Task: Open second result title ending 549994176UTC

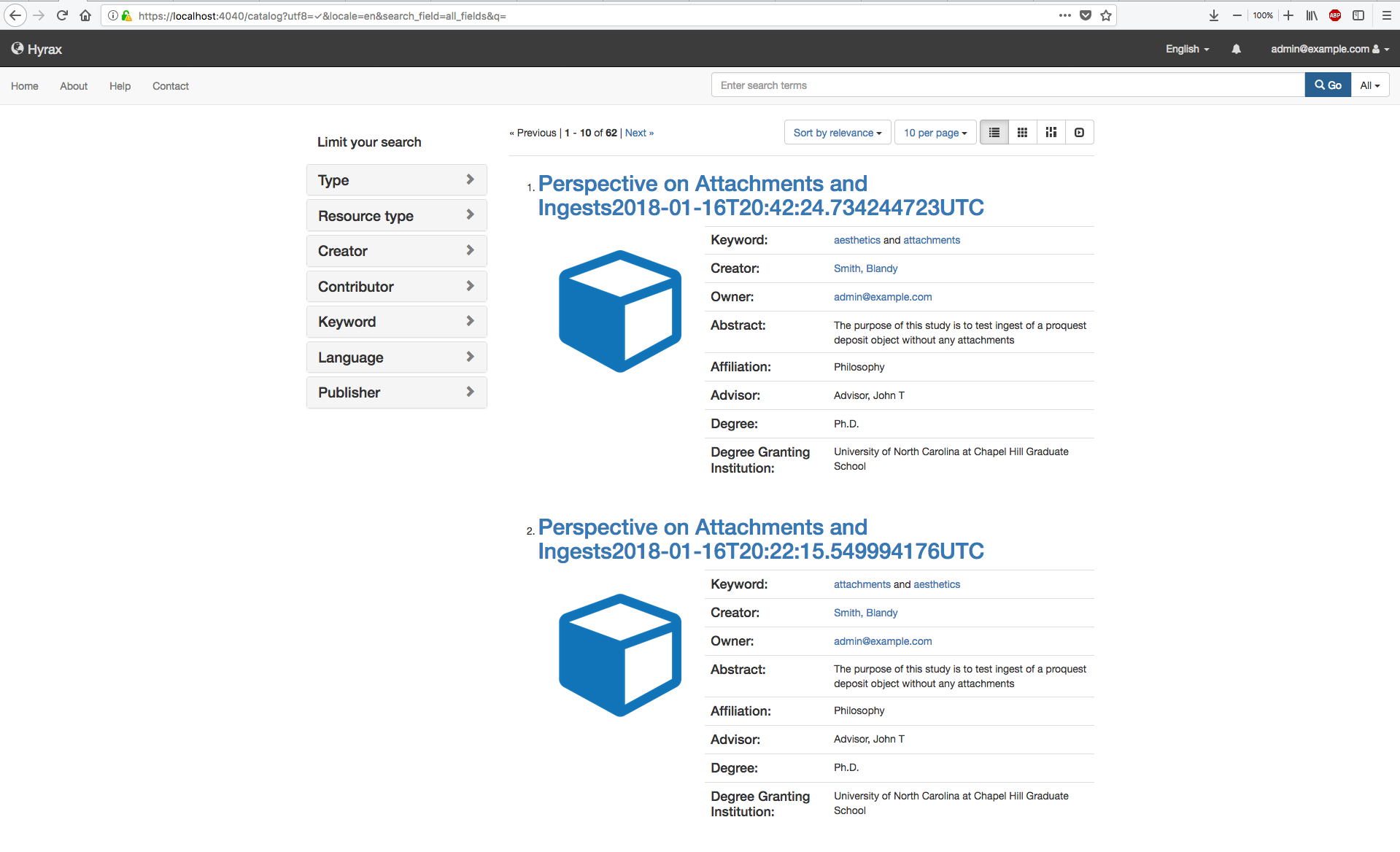Action: click(x=761, y=539)
